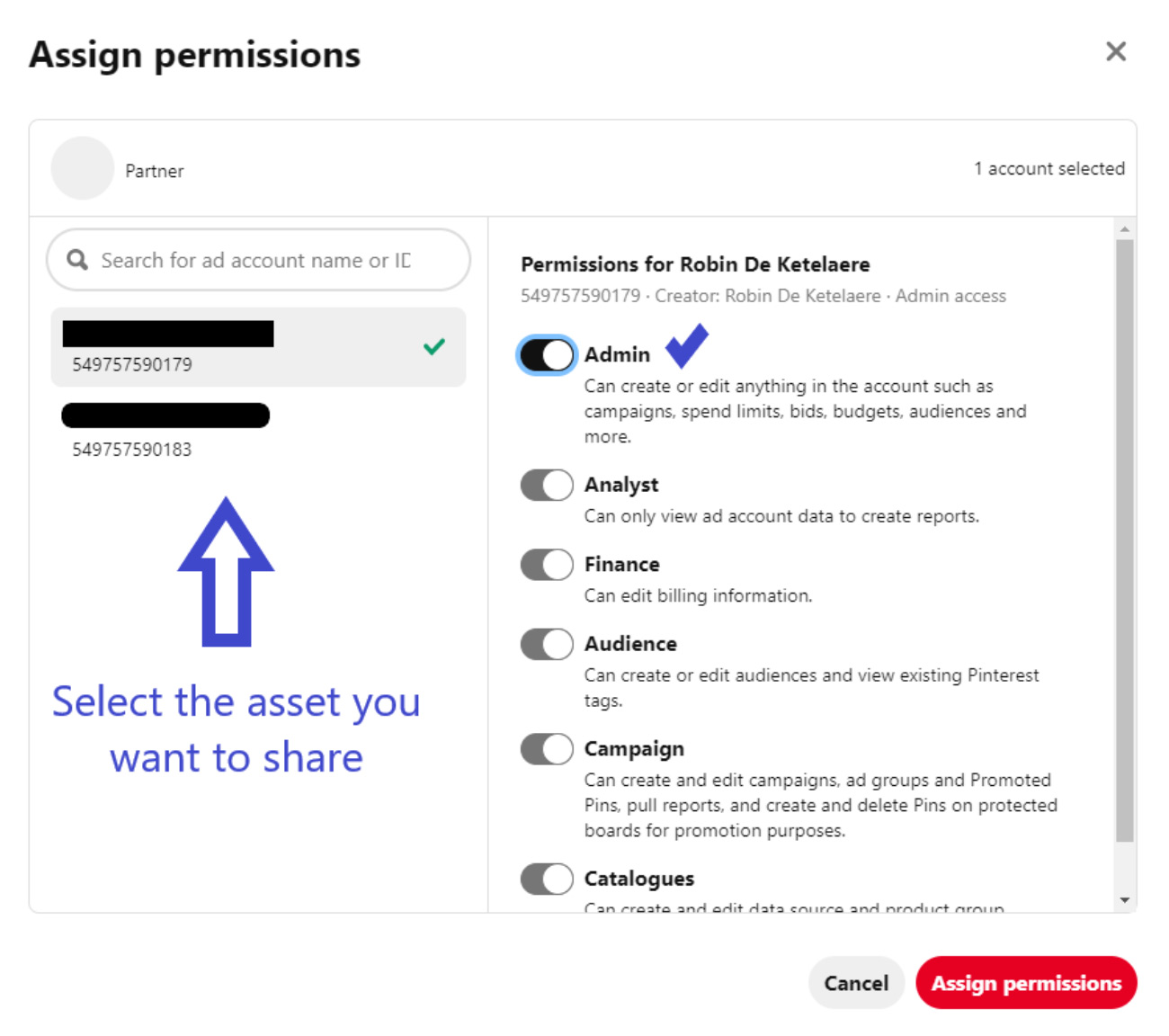The image size is (1169, 1036).
Task: Enable the Campaign permission toggle
Action: (547, 749)
